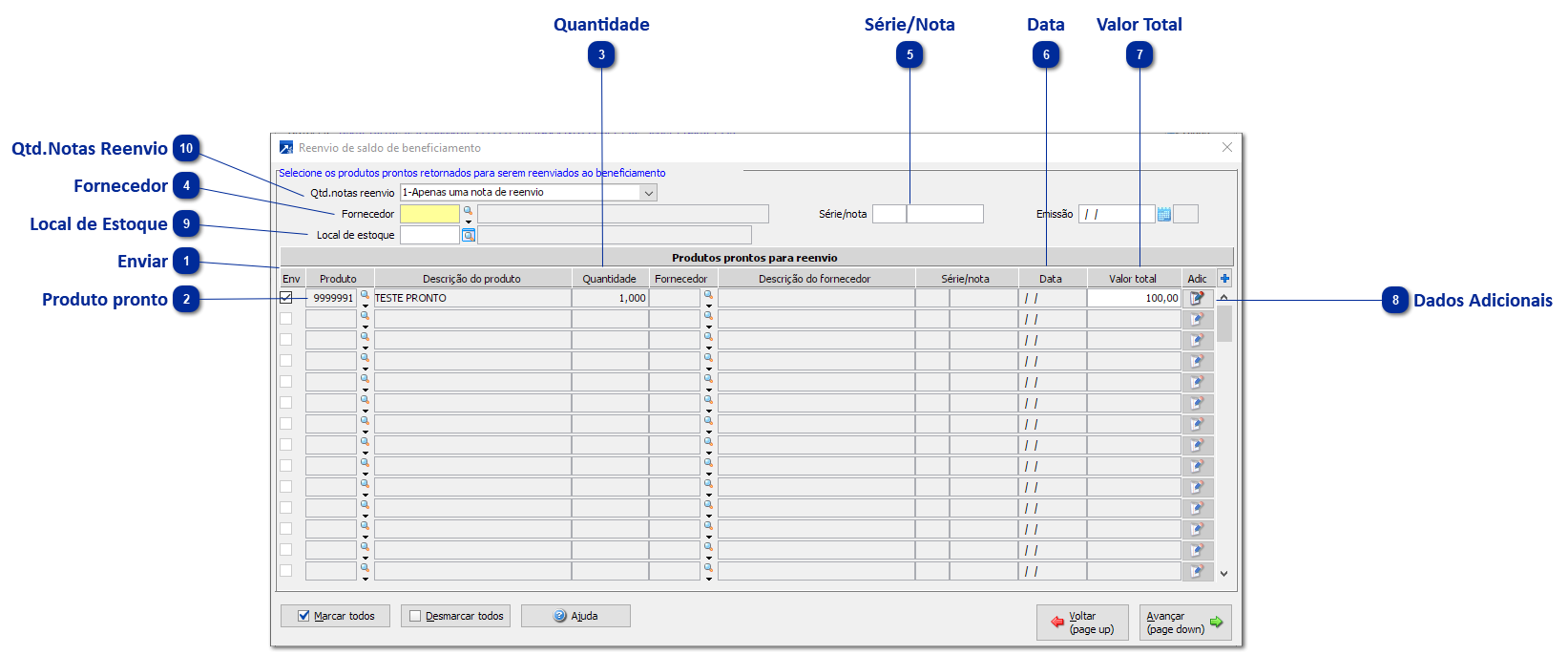Click the blue plus icon beside Adic
This screenshot has height=655, width=1568.
[1225, 279]
